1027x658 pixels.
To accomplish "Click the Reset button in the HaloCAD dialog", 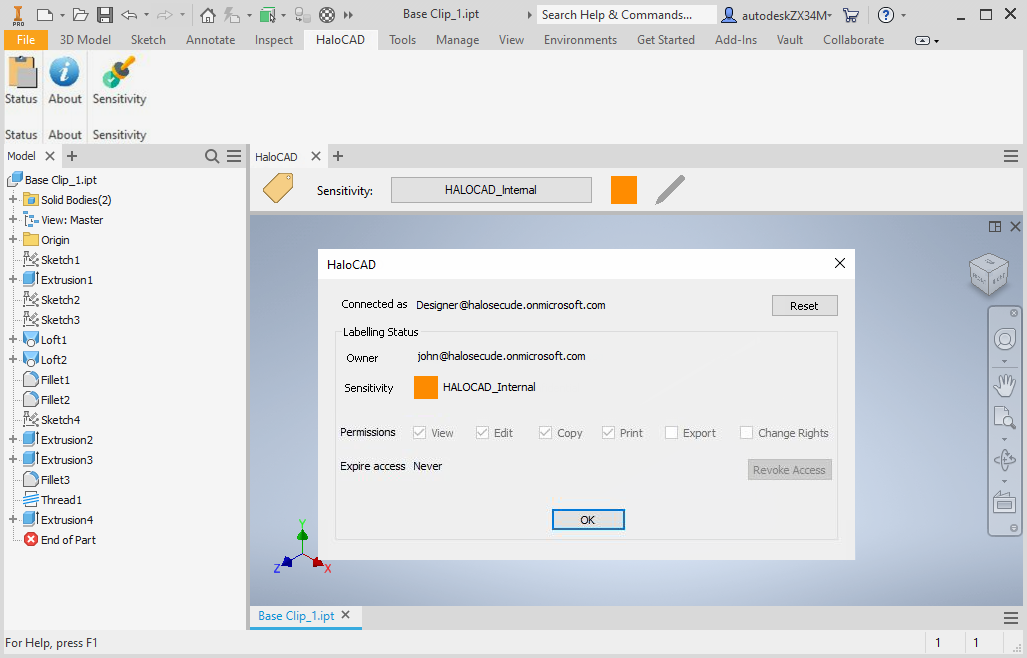I will click(x=804, y=304).
